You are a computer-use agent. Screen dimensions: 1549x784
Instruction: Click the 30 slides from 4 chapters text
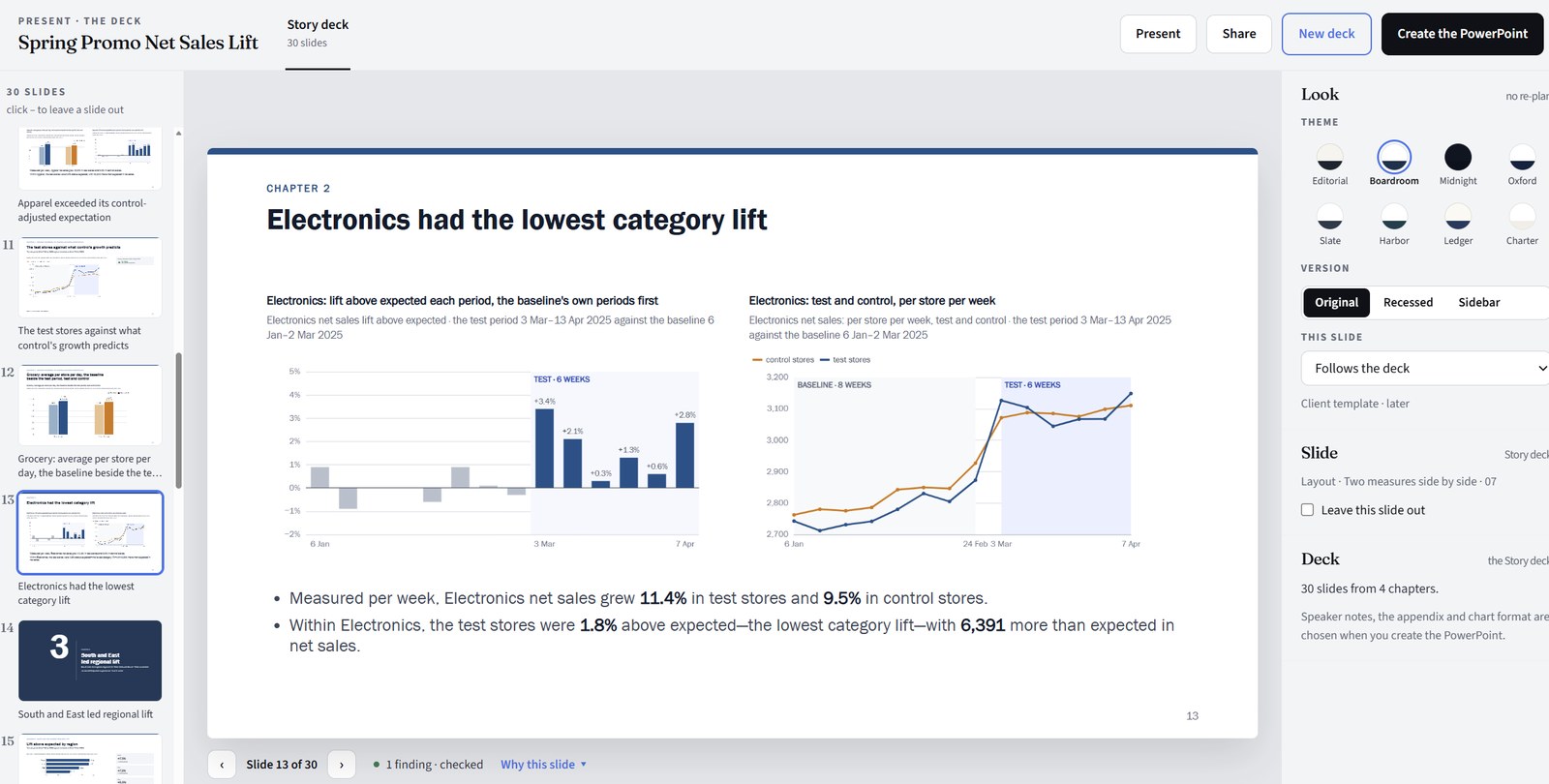(1369, 588)
